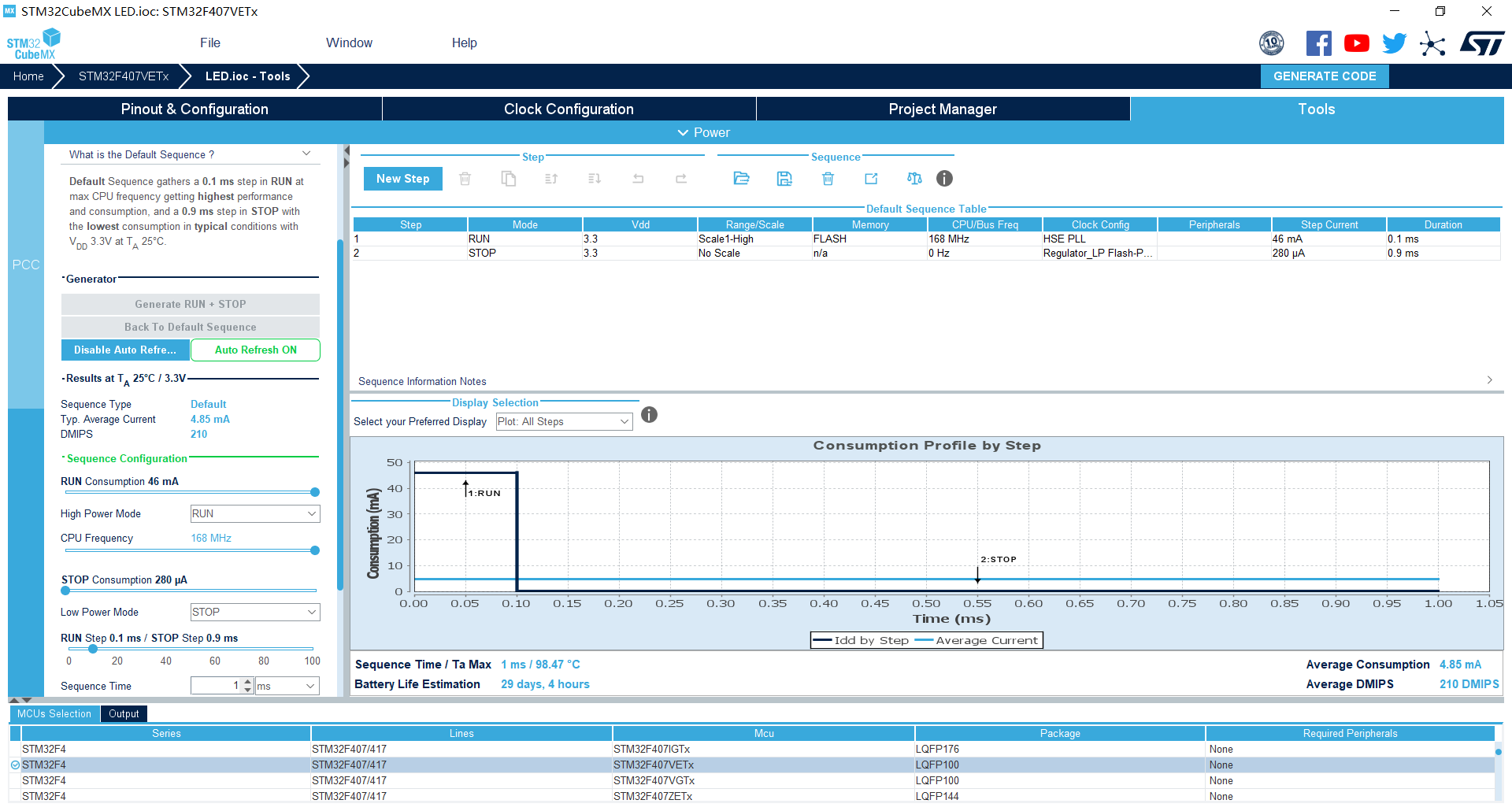
Task: Open ST Facebook page icon
Action: 1318,43
